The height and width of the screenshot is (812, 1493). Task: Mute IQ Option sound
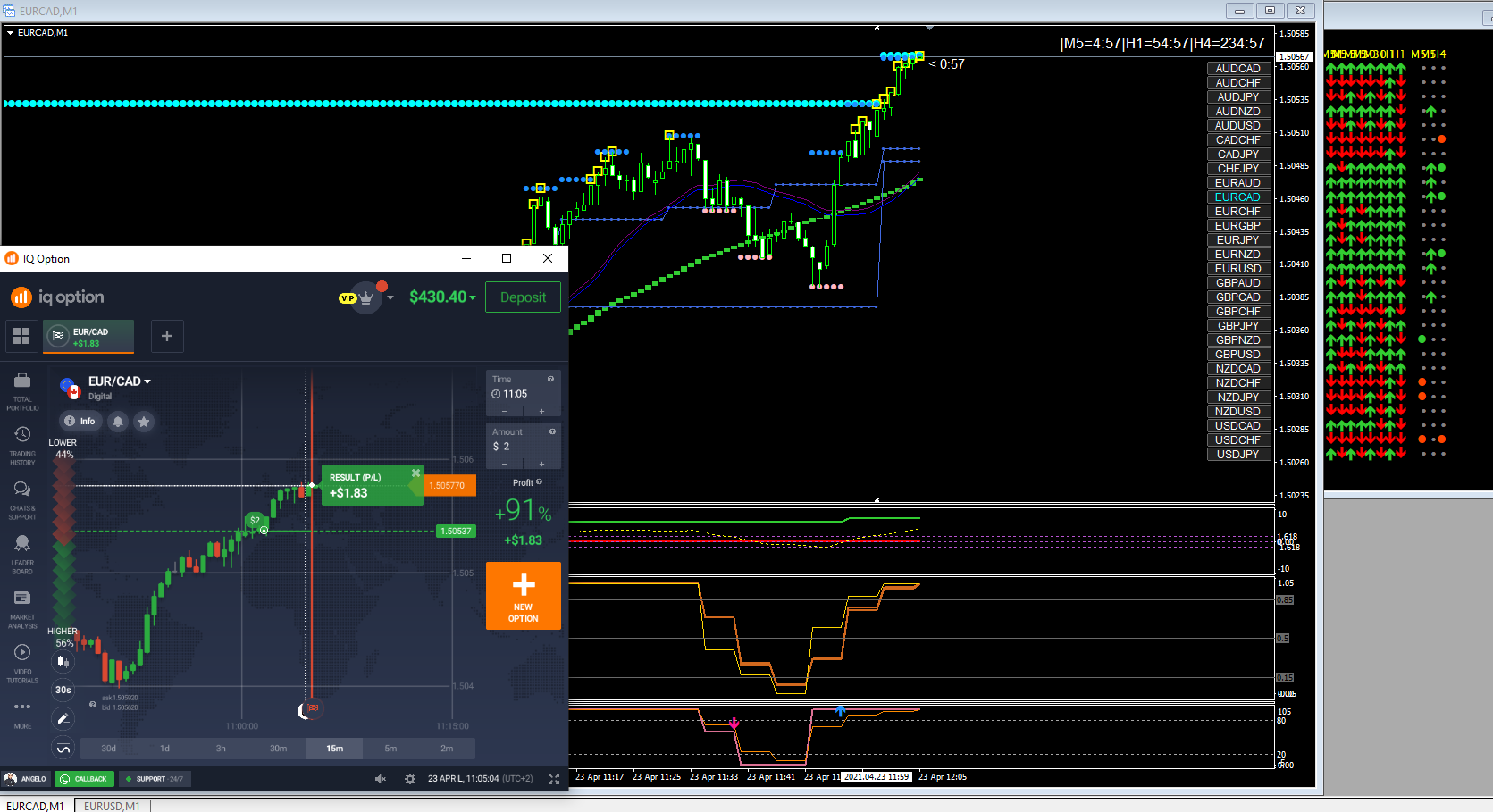pyautogui.click(x=381, y=779)
